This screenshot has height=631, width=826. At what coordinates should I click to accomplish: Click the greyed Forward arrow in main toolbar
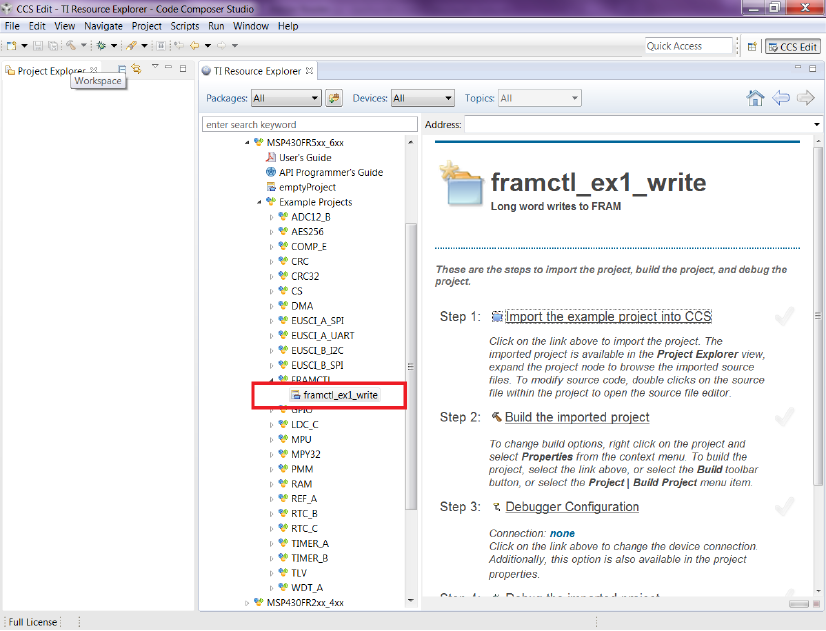click(221, 46)
